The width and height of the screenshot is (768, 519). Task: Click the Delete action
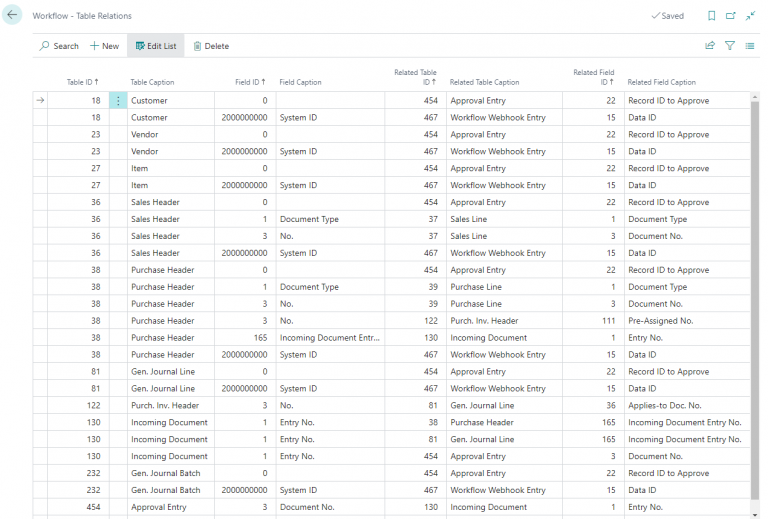click(x=211, y=46)
